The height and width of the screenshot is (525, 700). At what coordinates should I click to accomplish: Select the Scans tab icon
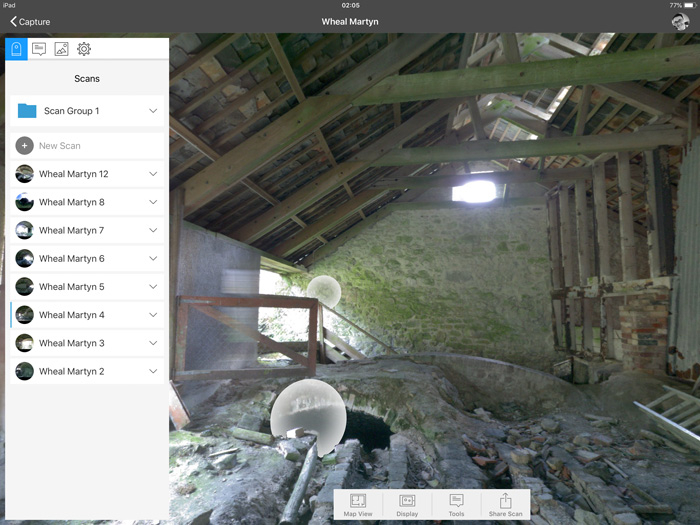[x=17, y=49]
